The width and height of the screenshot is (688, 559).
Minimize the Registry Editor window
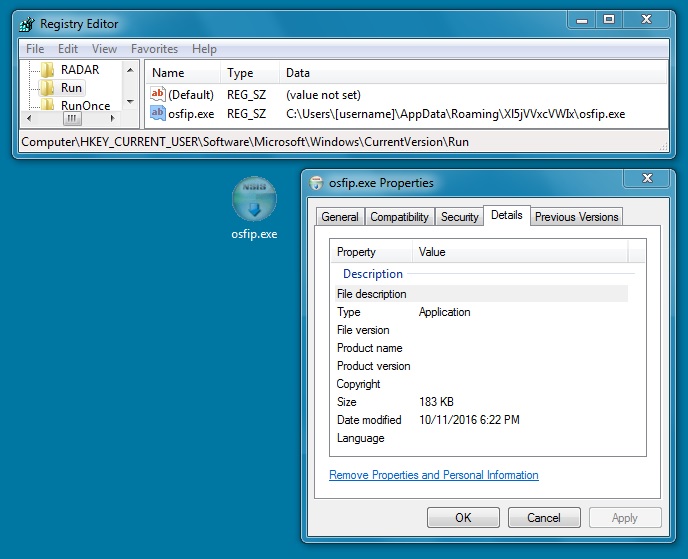click(582, 20)
